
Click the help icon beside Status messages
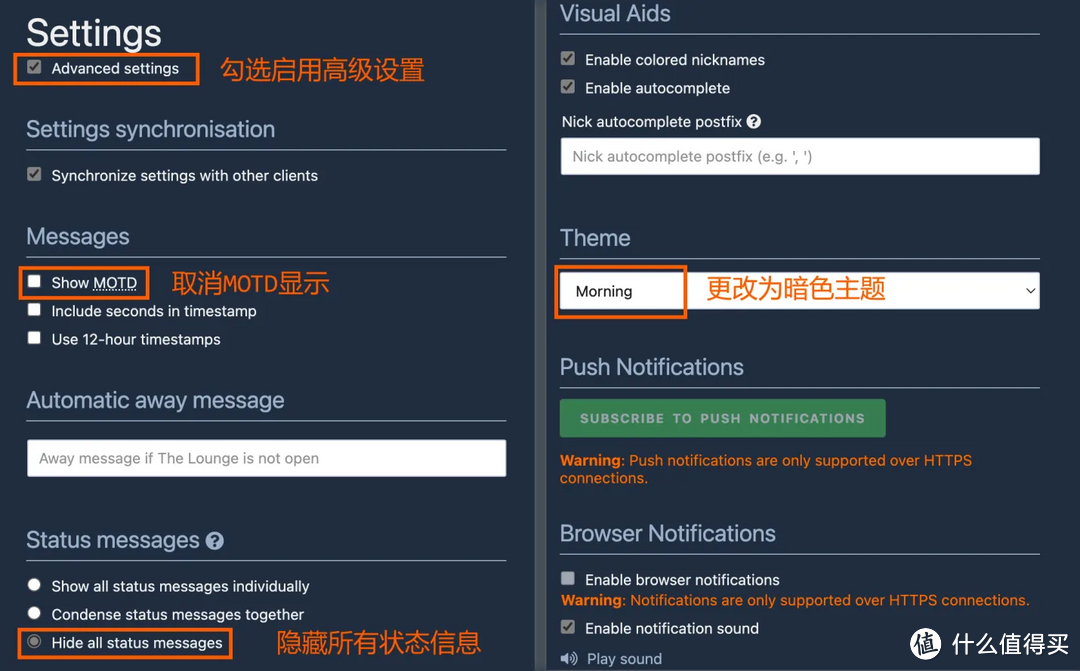[214, 541]
